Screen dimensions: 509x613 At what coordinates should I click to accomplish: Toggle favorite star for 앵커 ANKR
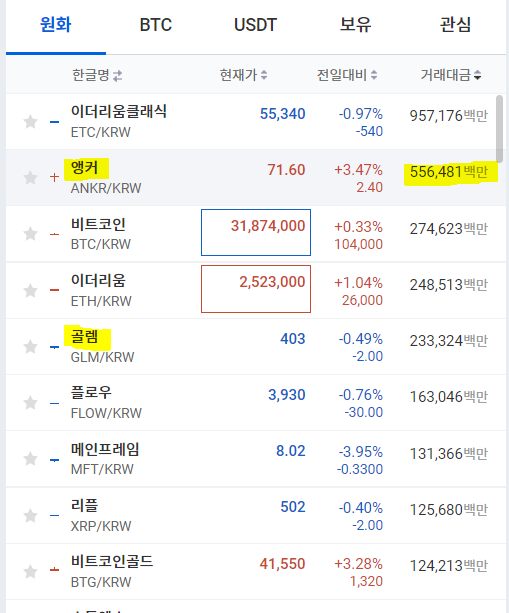[30, 178]
